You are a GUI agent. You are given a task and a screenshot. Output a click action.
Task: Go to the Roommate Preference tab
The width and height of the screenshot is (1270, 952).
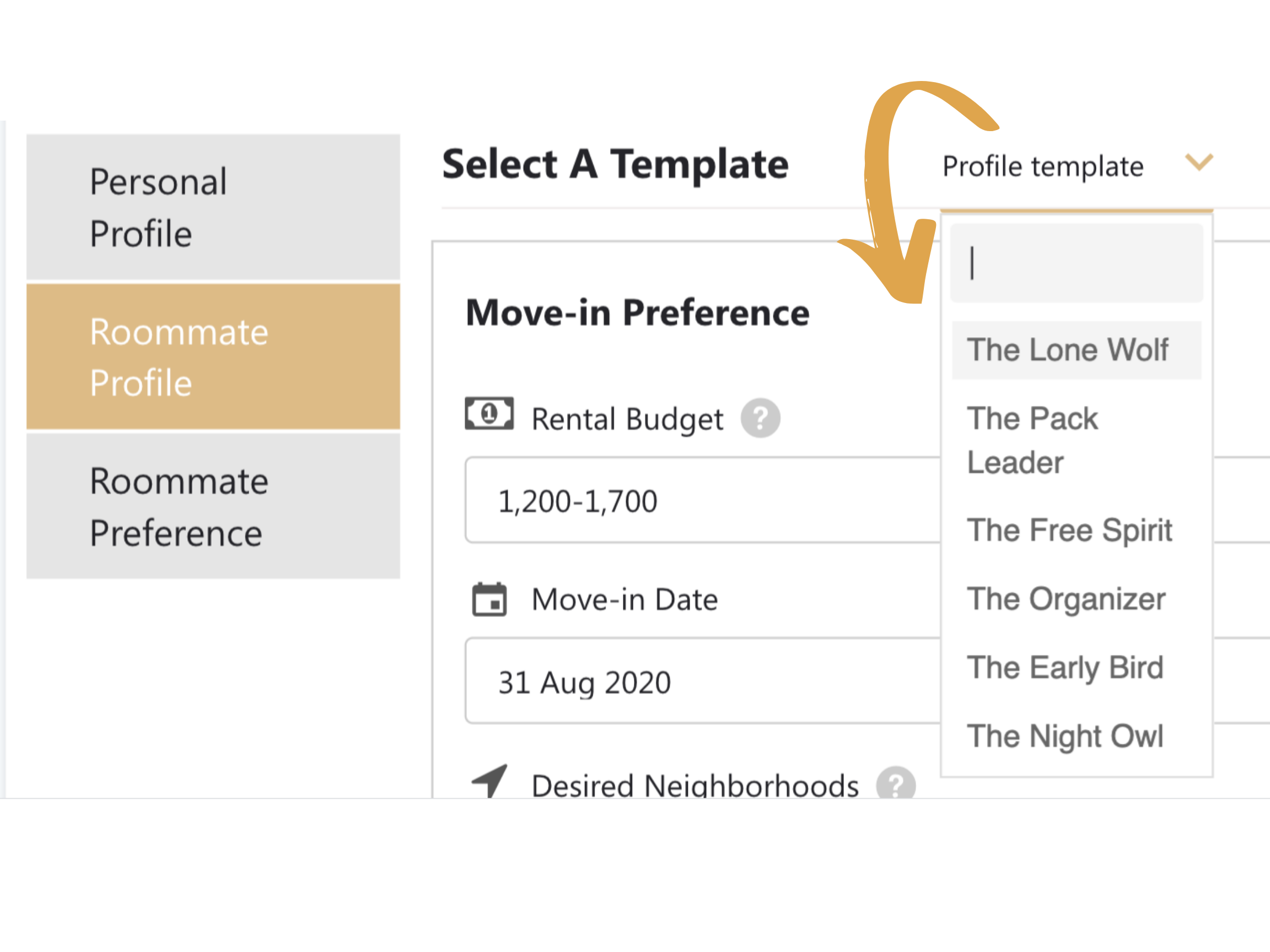pyautogui.click(x=213, y=506)
